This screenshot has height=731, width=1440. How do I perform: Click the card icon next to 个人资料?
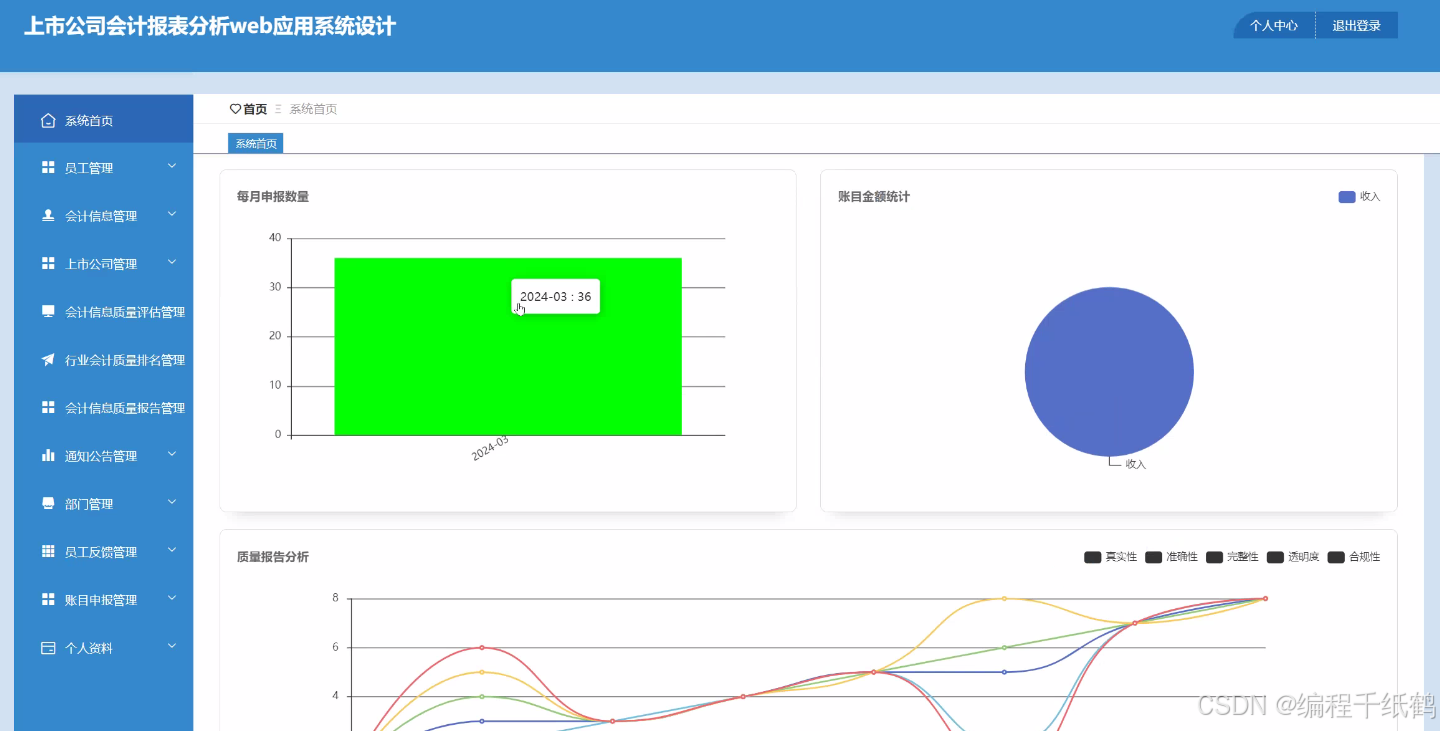pos(48,648)
